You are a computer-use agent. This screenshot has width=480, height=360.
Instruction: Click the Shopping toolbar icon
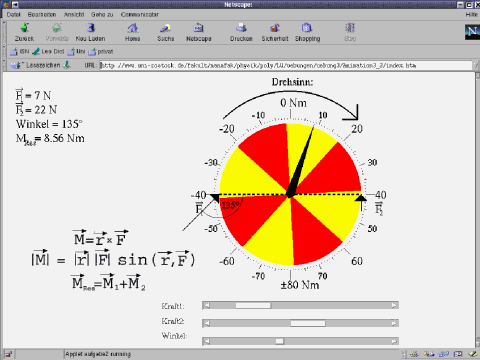tap(307, 28)
